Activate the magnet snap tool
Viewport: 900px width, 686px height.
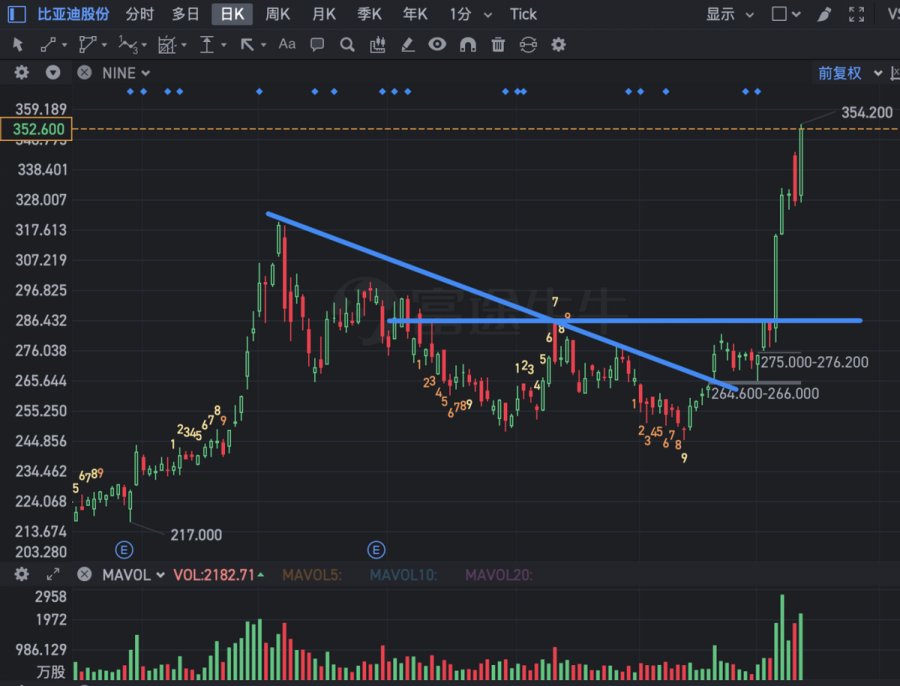click(468, 44)
